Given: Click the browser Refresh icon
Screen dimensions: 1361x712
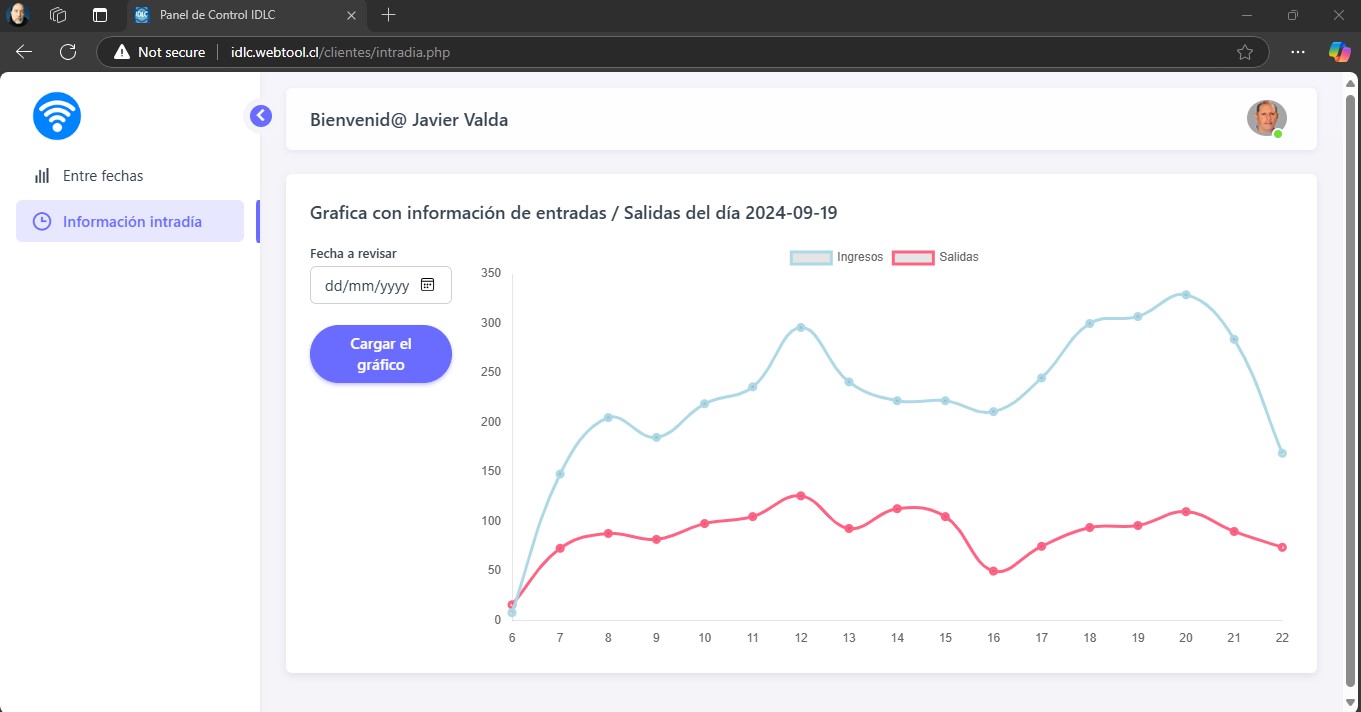Looking at the screenshot, I should point(68,52).
